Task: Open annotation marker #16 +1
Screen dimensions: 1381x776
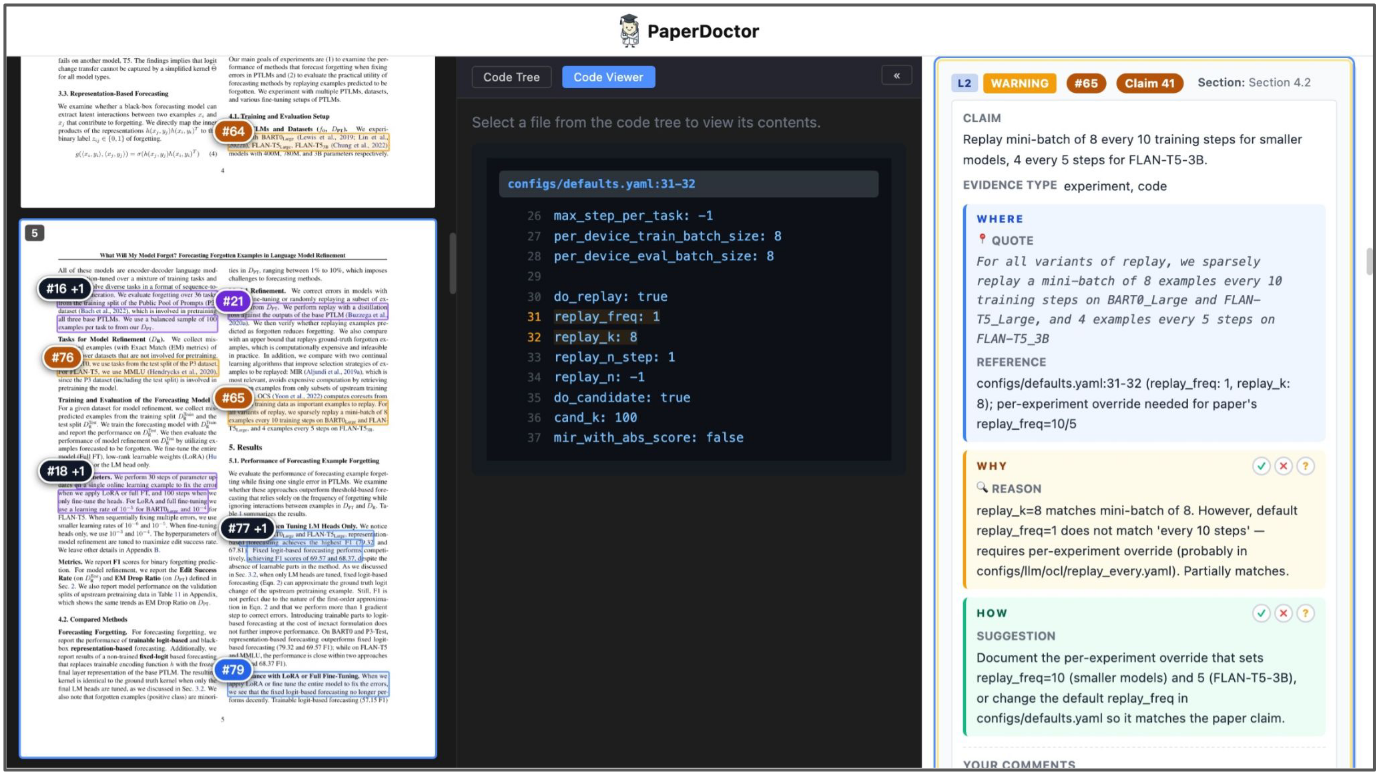Action: tap(66, 290)
